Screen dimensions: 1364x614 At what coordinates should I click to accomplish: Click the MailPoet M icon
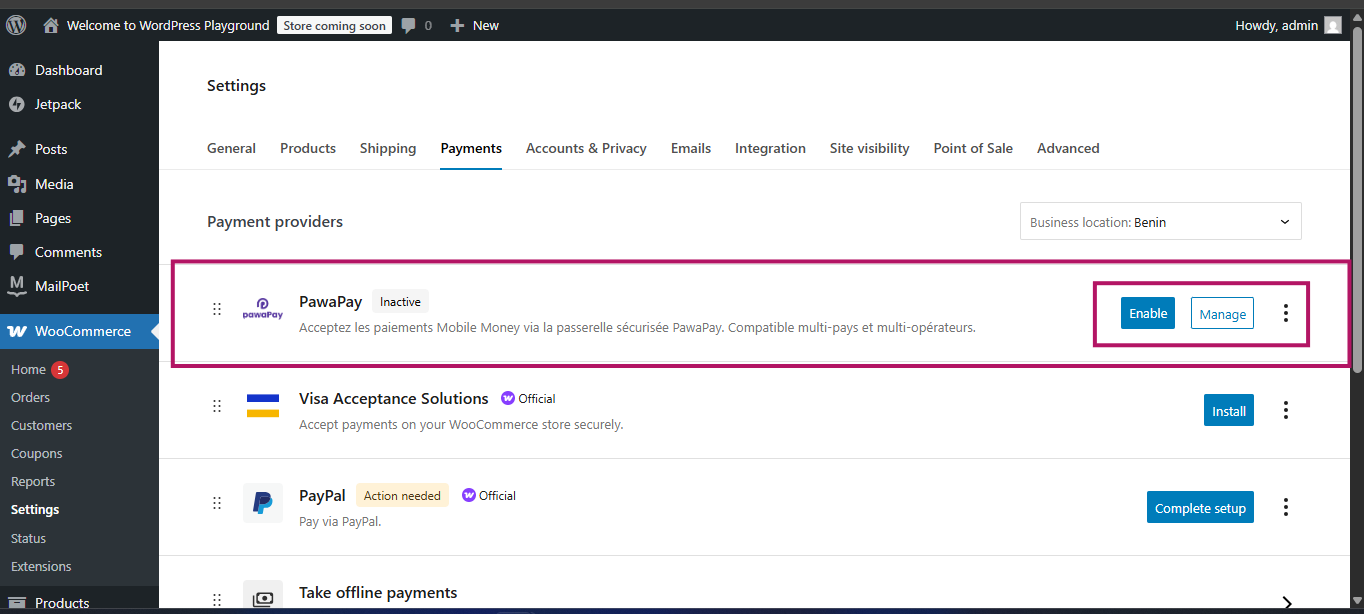click(x=16, y=286)
